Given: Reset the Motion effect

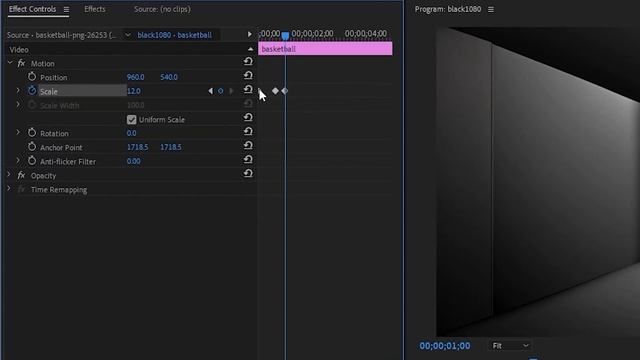Looking at the screenshot, I should tap(248, 62).
